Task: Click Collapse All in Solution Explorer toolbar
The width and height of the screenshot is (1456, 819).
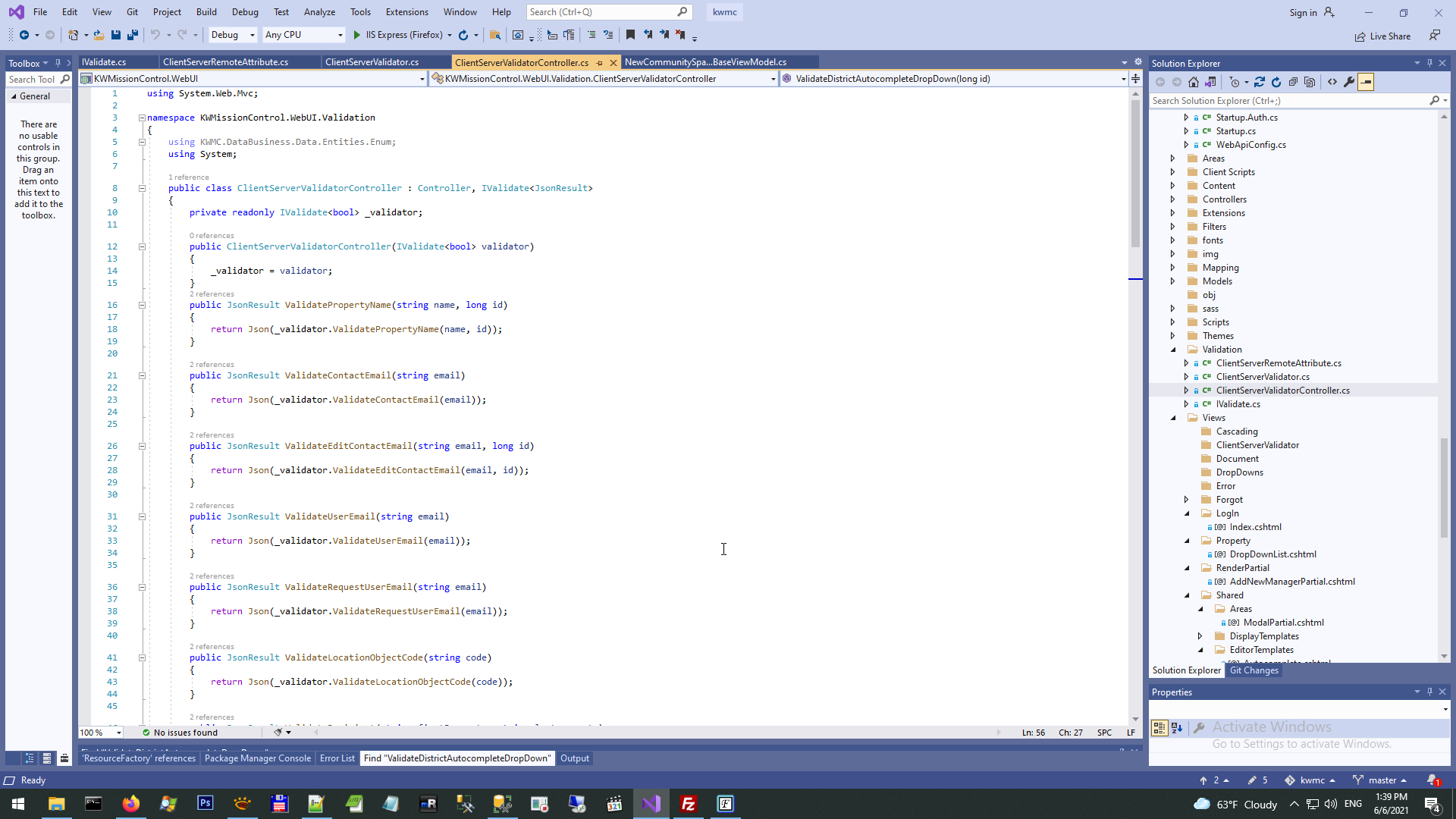Action: pos(1293,82)
